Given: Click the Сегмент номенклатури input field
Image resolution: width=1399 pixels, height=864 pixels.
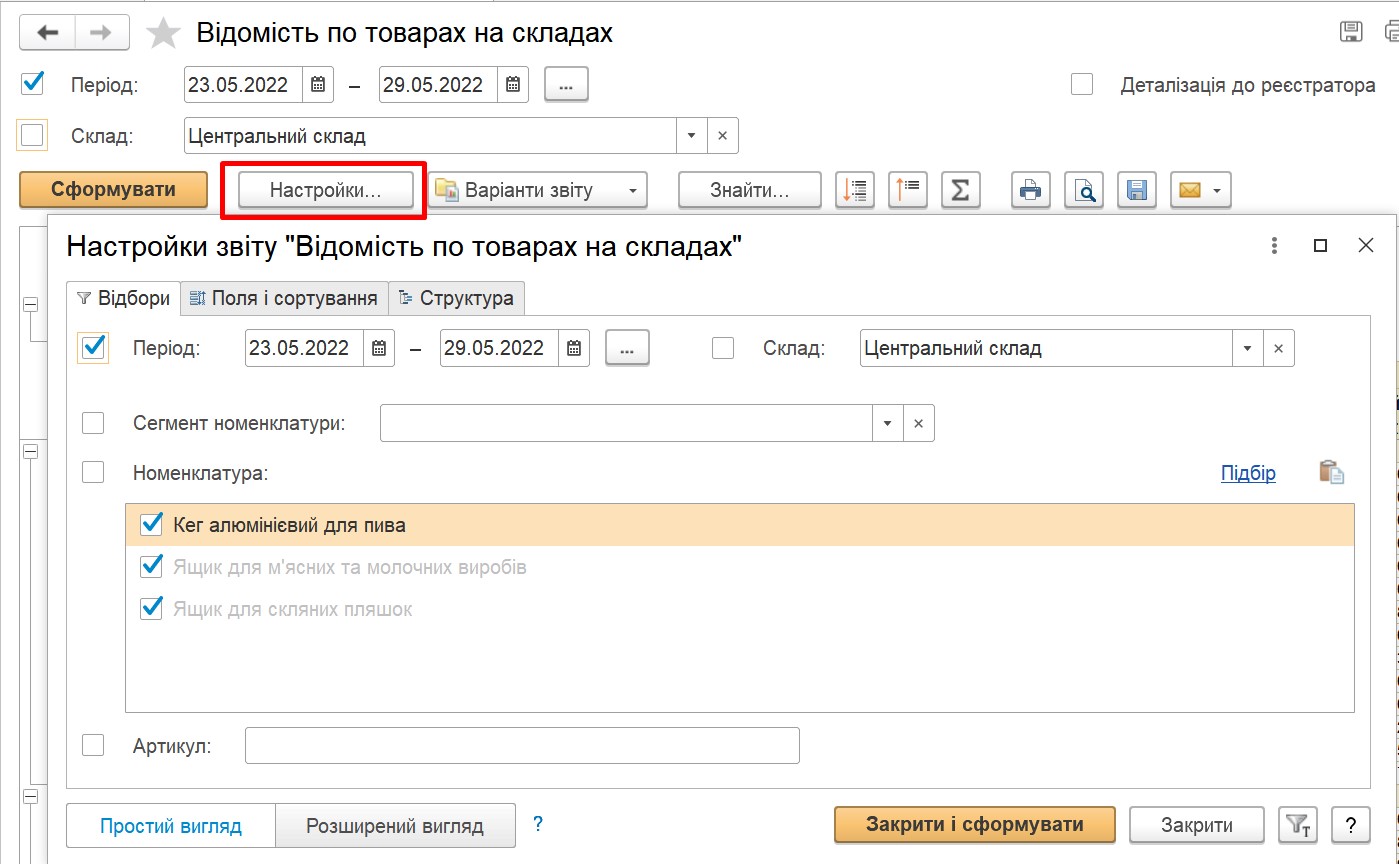Looking at the screenshot, I should tap(627, 423).
